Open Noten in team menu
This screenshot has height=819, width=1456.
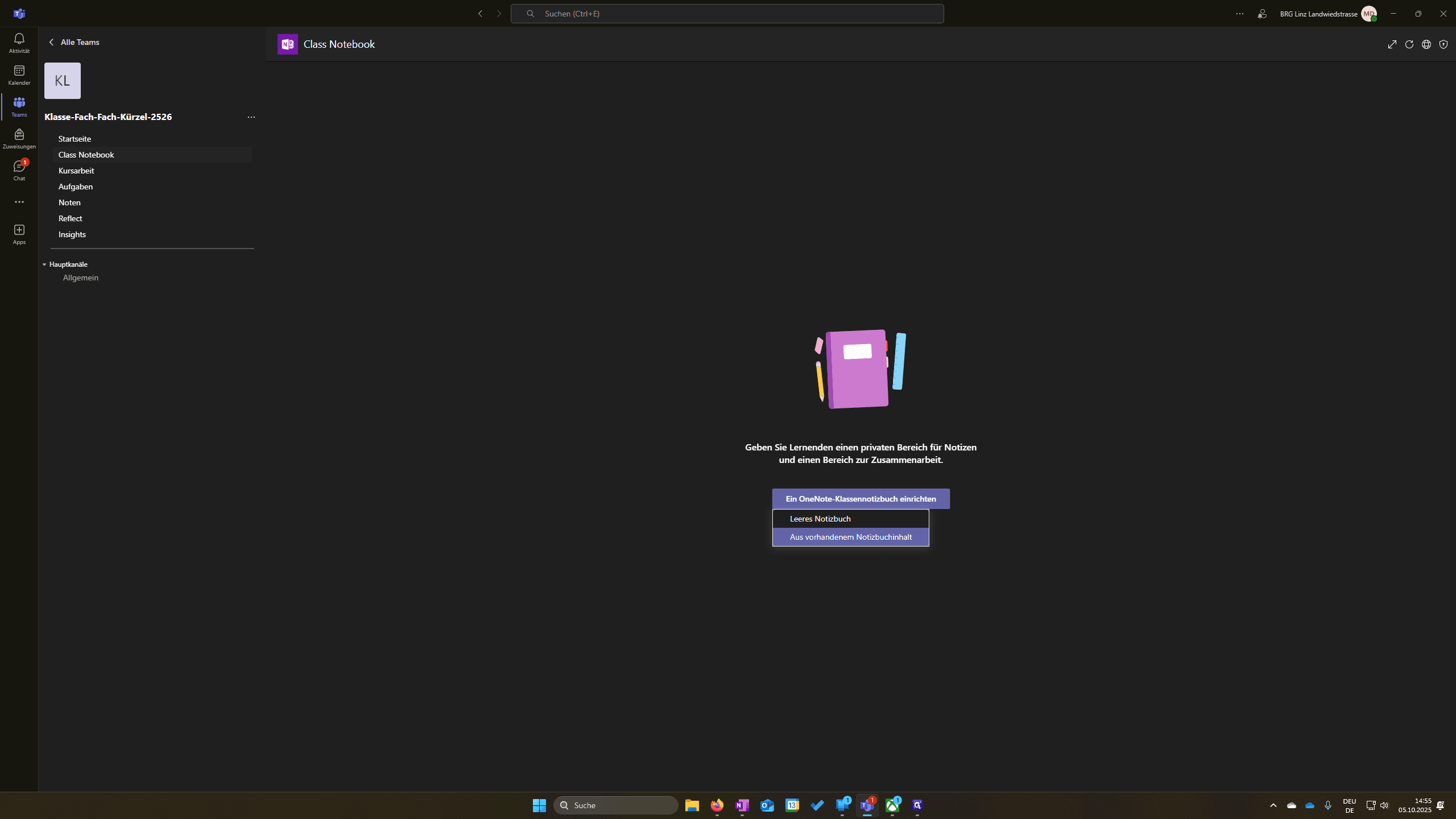point(152,202)
